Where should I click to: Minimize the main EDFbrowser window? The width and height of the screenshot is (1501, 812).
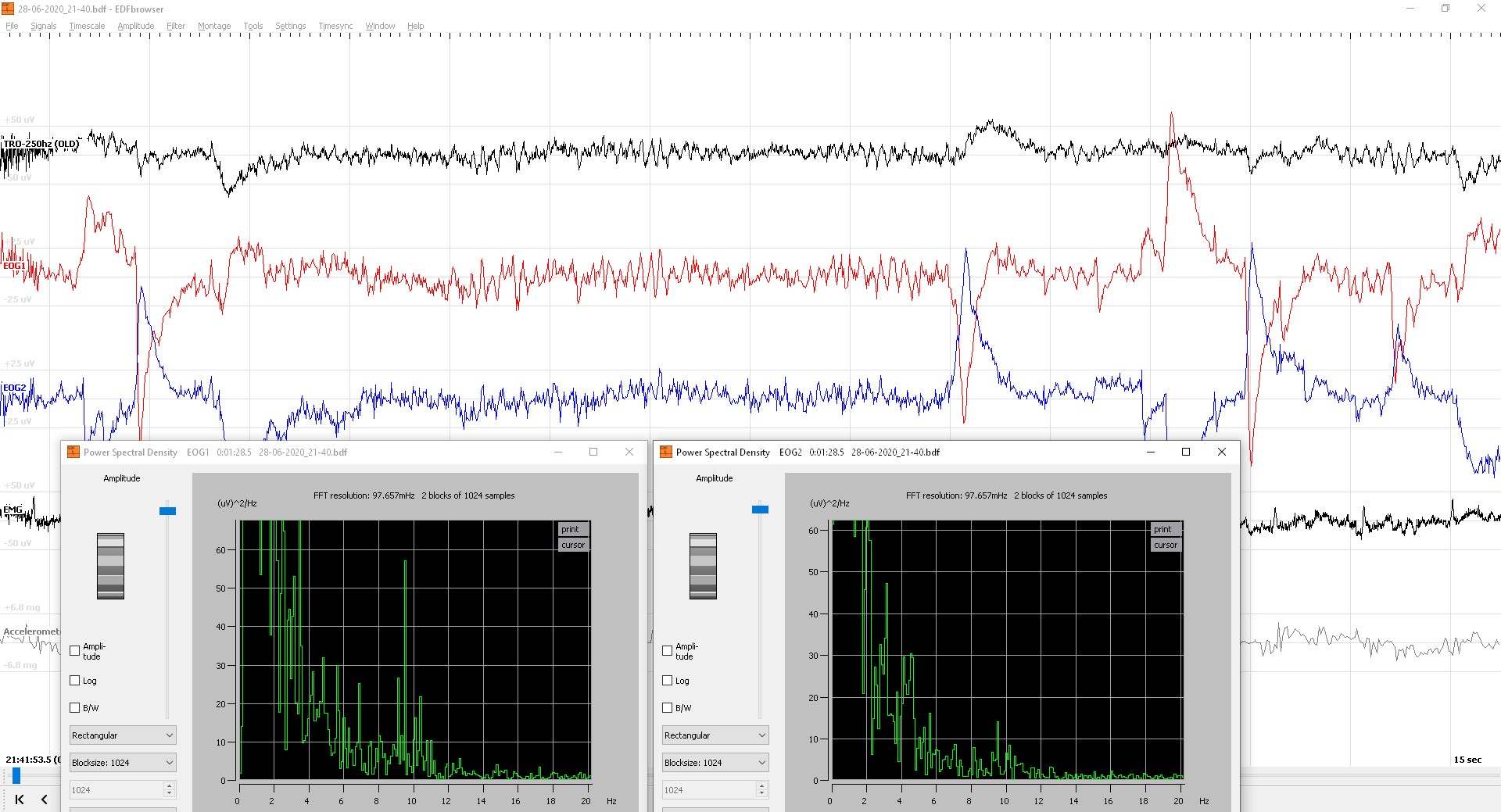(x=1410, y=9)
